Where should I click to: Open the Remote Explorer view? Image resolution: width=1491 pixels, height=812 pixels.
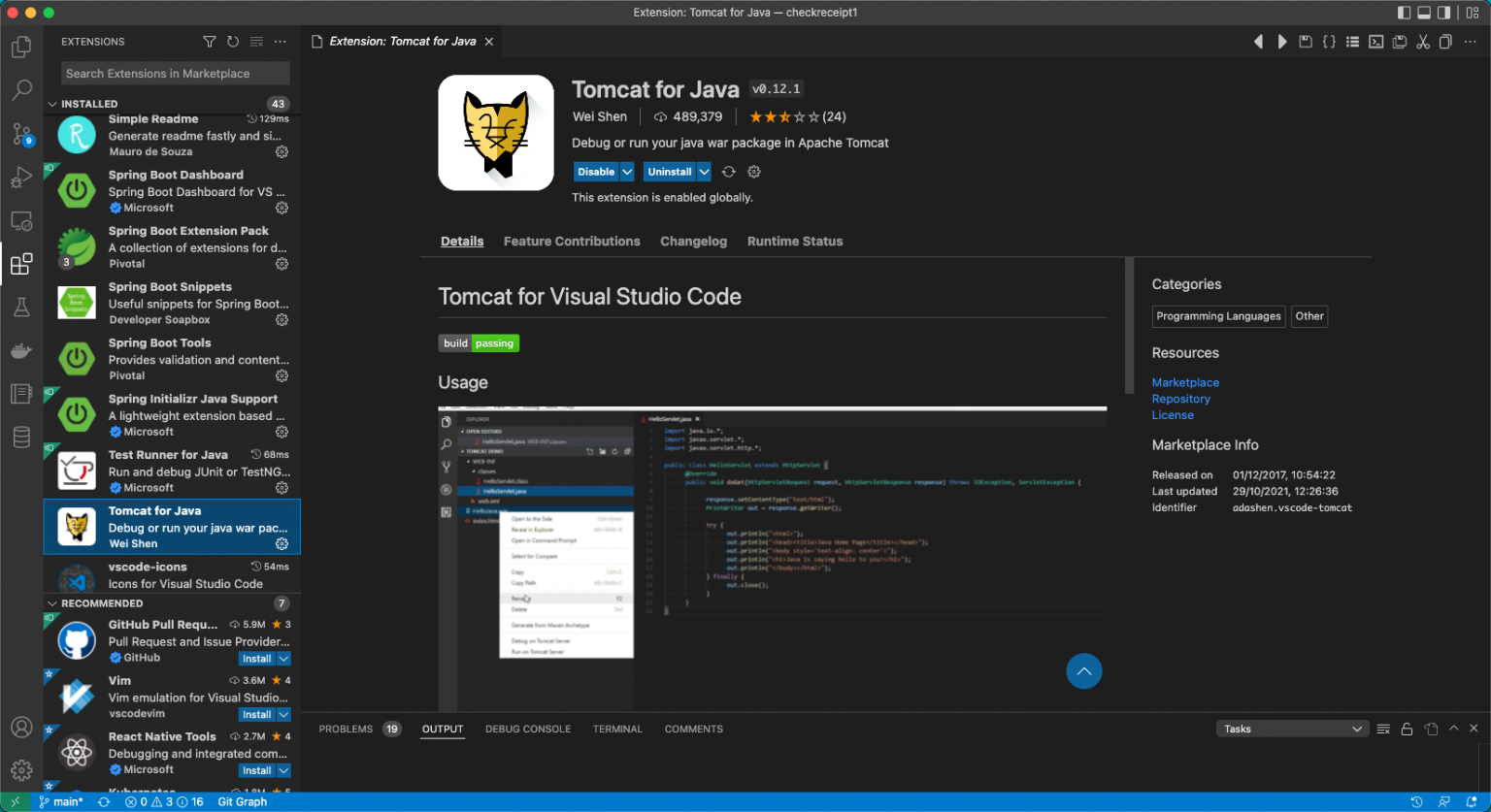(21, 220)
